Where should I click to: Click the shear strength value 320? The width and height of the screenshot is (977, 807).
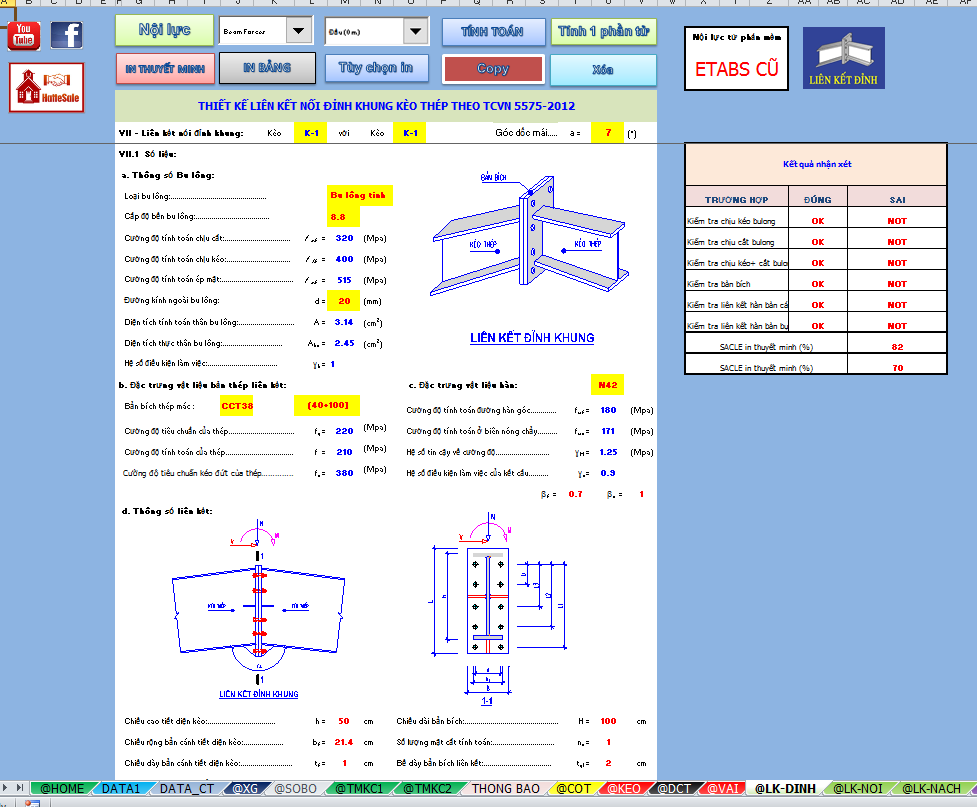[x=344, y=238]
